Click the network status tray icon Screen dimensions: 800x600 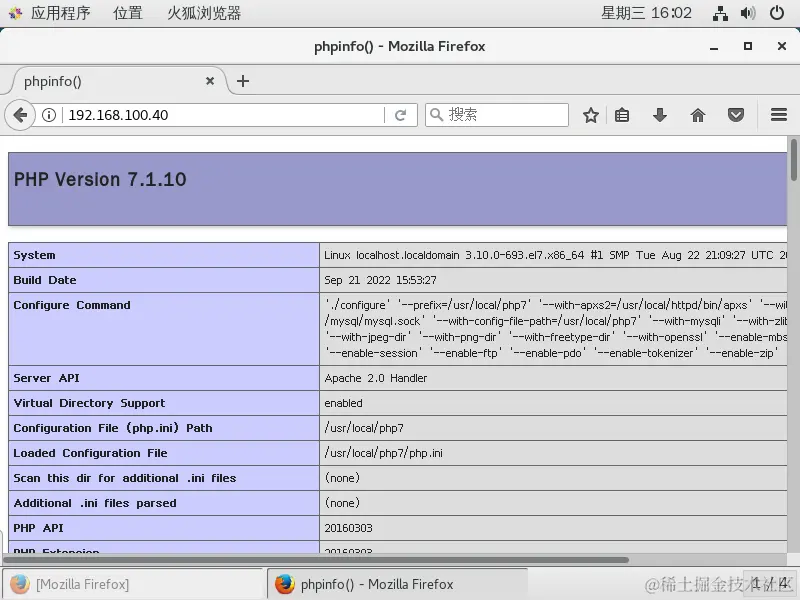[x=720, y=13]
